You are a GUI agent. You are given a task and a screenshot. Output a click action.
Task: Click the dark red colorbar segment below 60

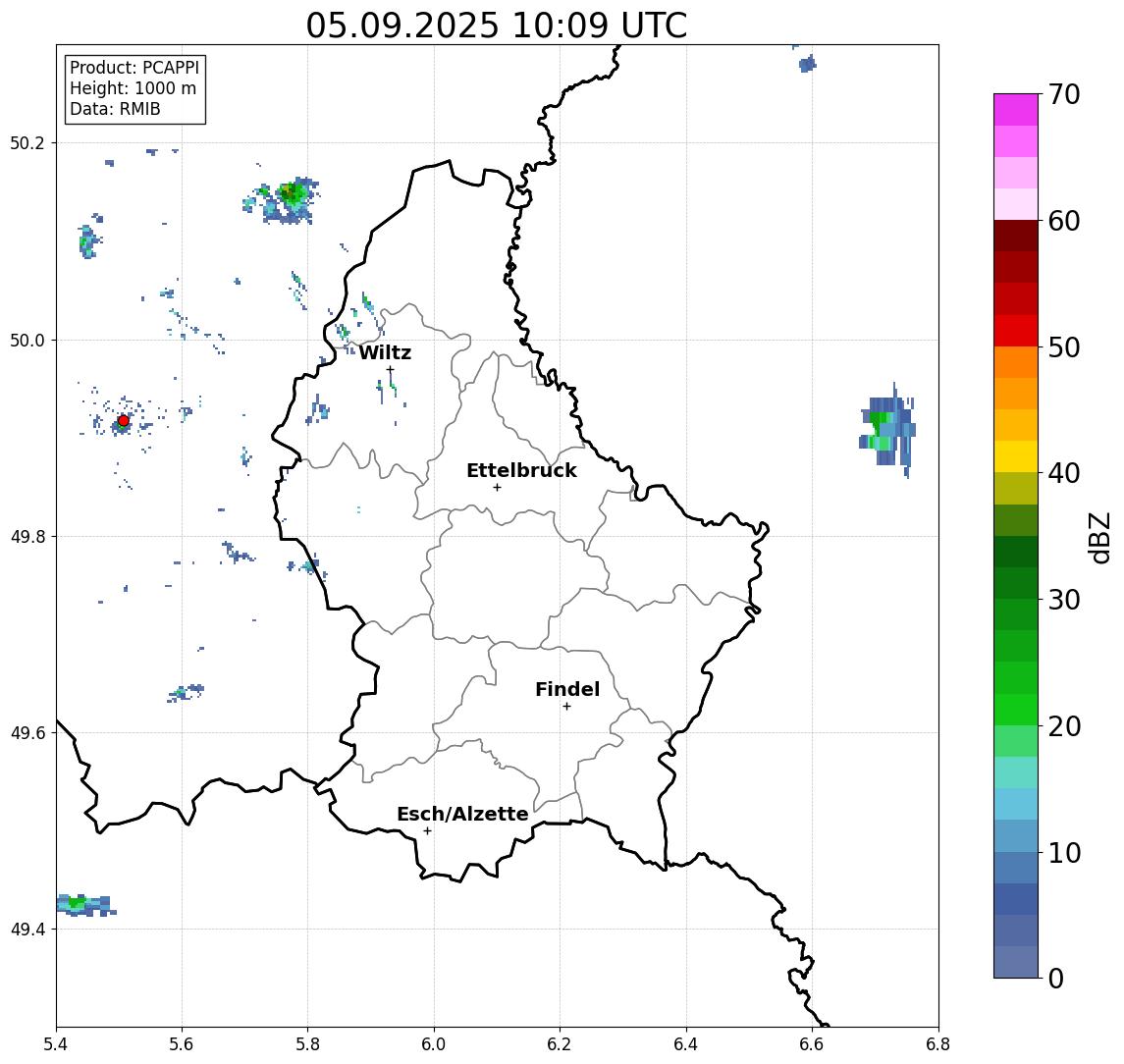pos(1016,236)
